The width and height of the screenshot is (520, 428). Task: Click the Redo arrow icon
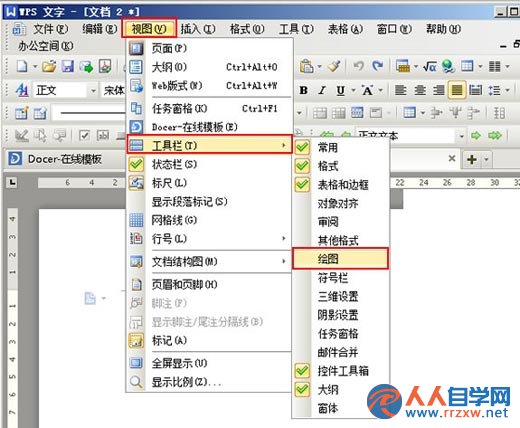(x=377, y=66)
